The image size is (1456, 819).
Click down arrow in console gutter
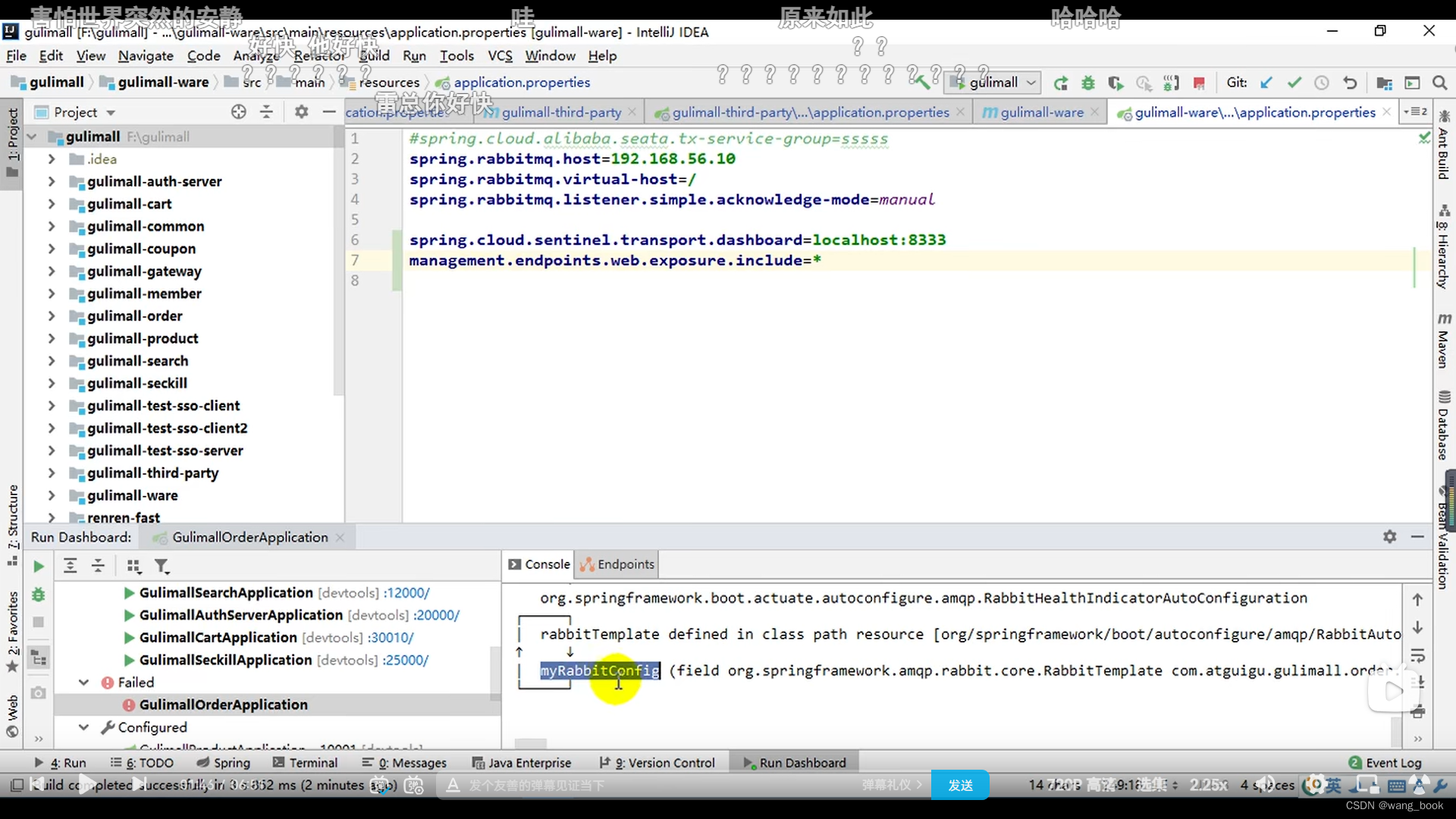[x=1417, y=628]
